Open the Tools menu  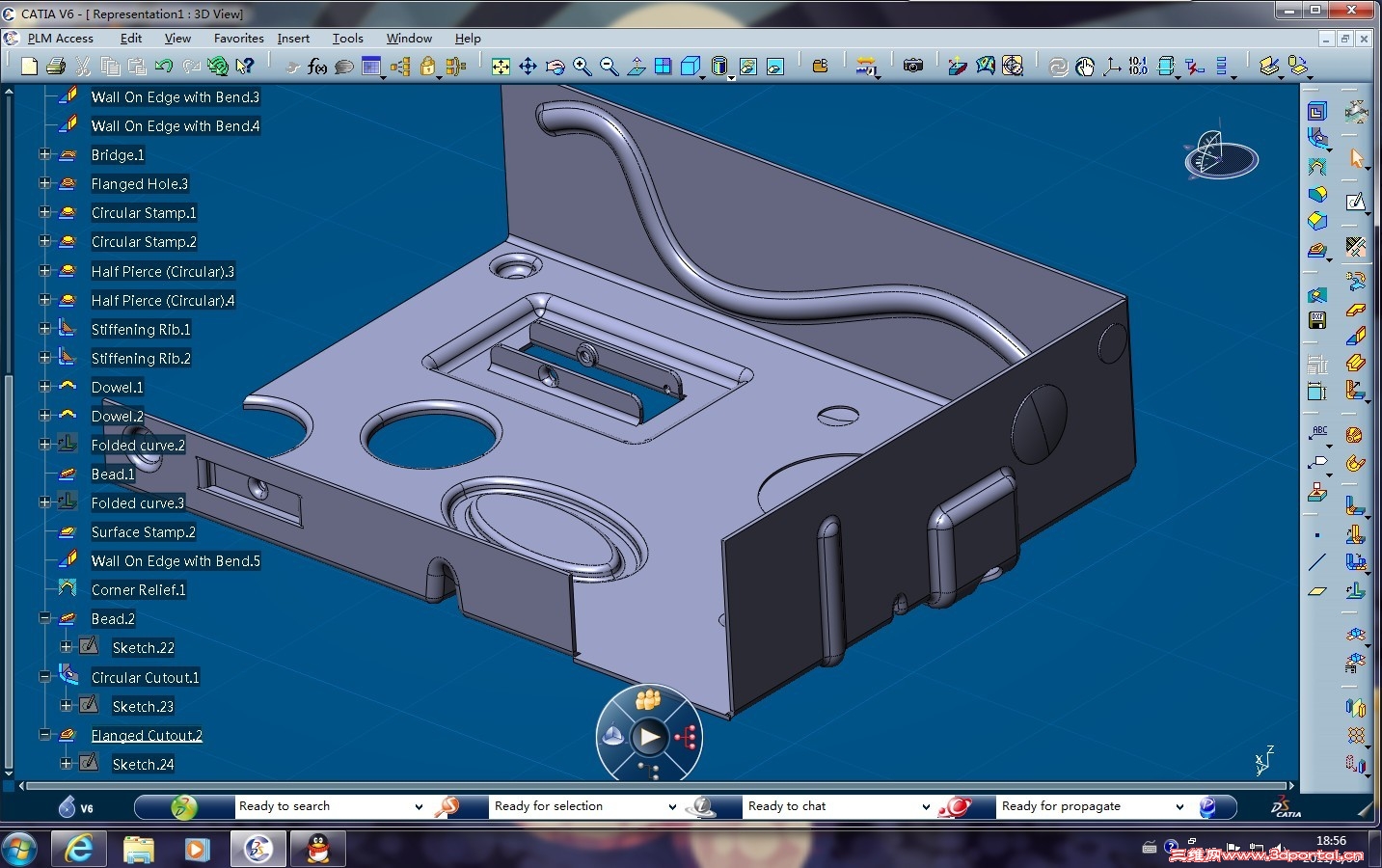pyautogui.click(x=347, y=39)
